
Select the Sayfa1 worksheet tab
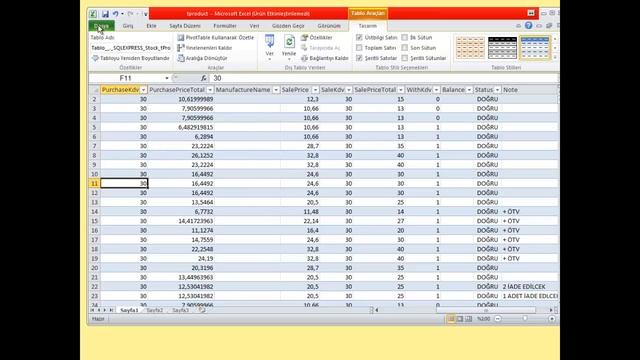pos(129,310)
